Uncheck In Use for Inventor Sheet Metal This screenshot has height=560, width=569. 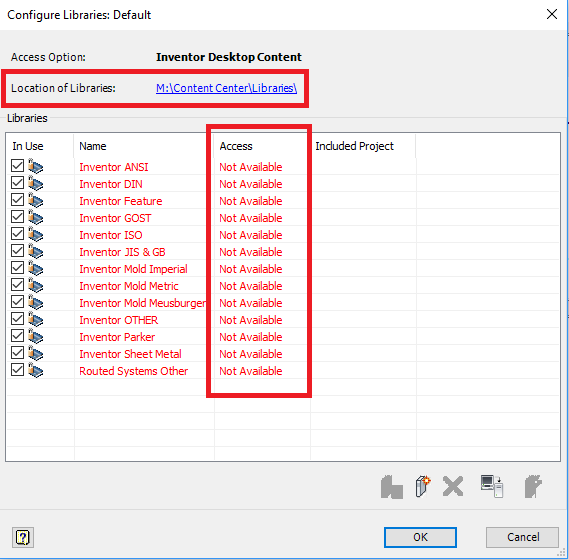click(17, 352)
